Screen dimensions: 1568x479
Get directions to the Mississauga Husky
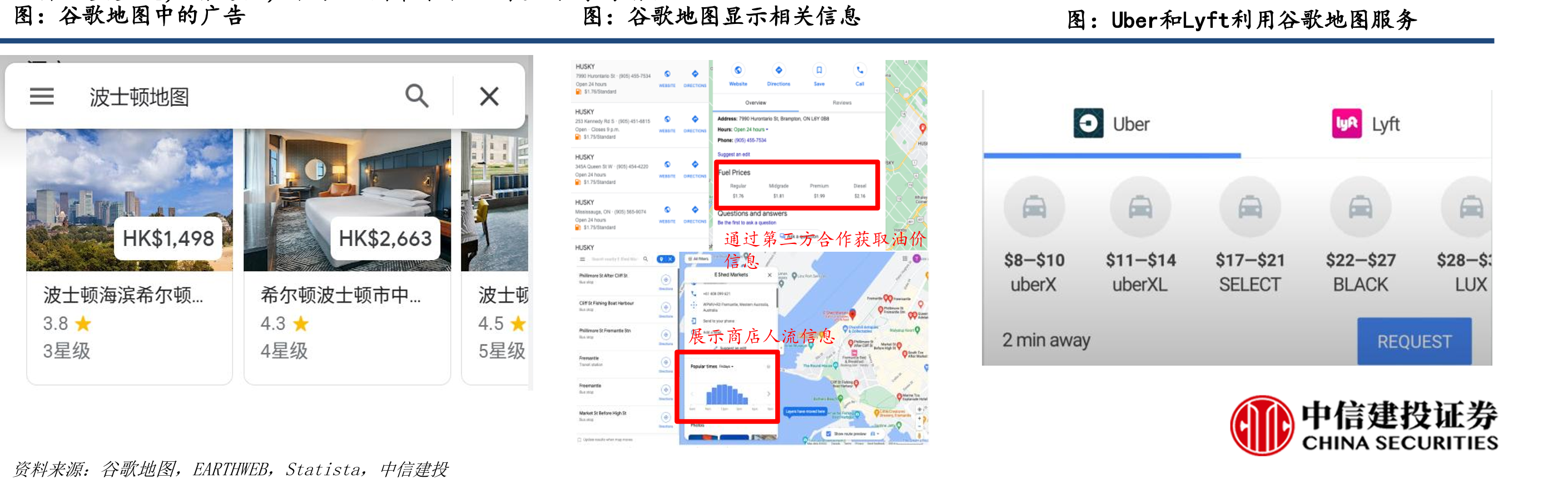[694, 213]
